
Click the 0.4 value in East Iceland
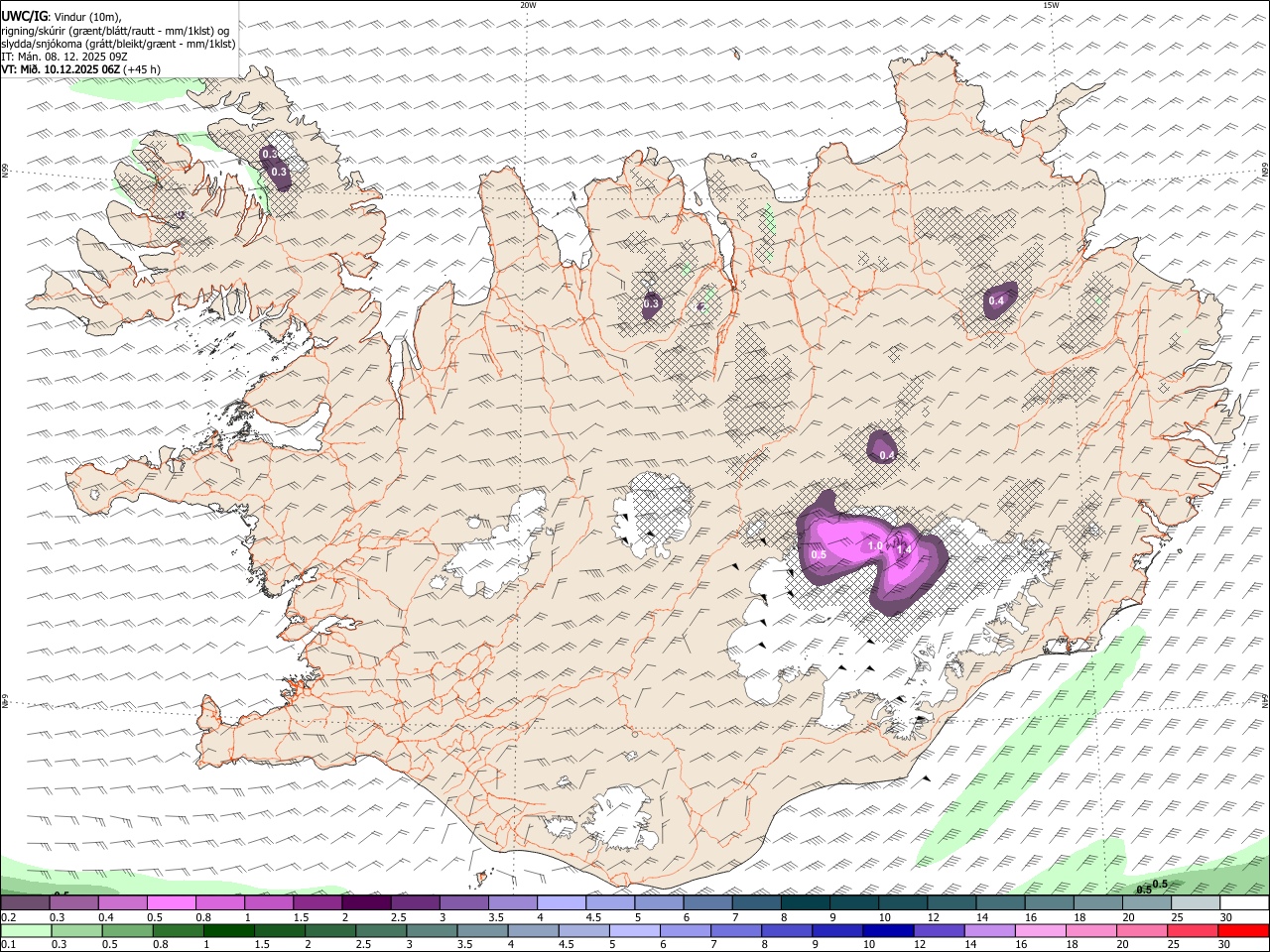pos(996,300)
